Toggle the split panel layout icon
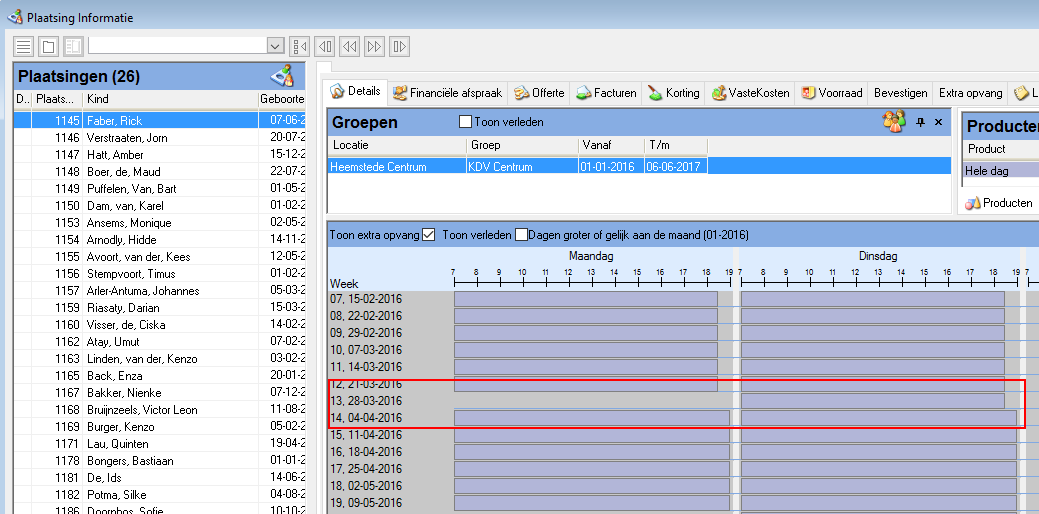 coord(73,46)
